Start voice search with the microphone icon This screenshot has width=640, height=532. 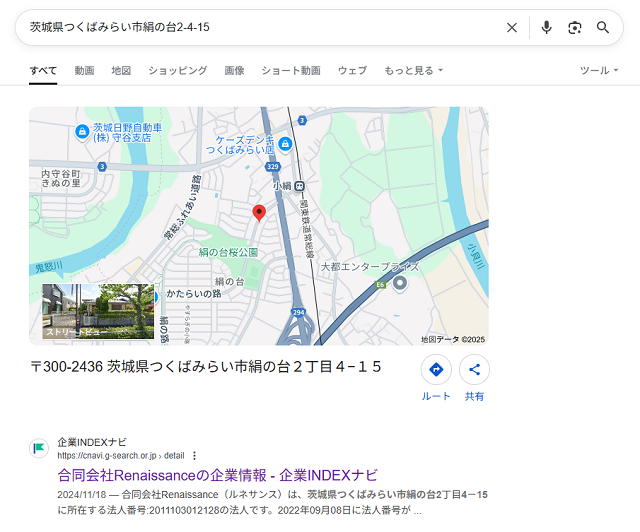546,28
